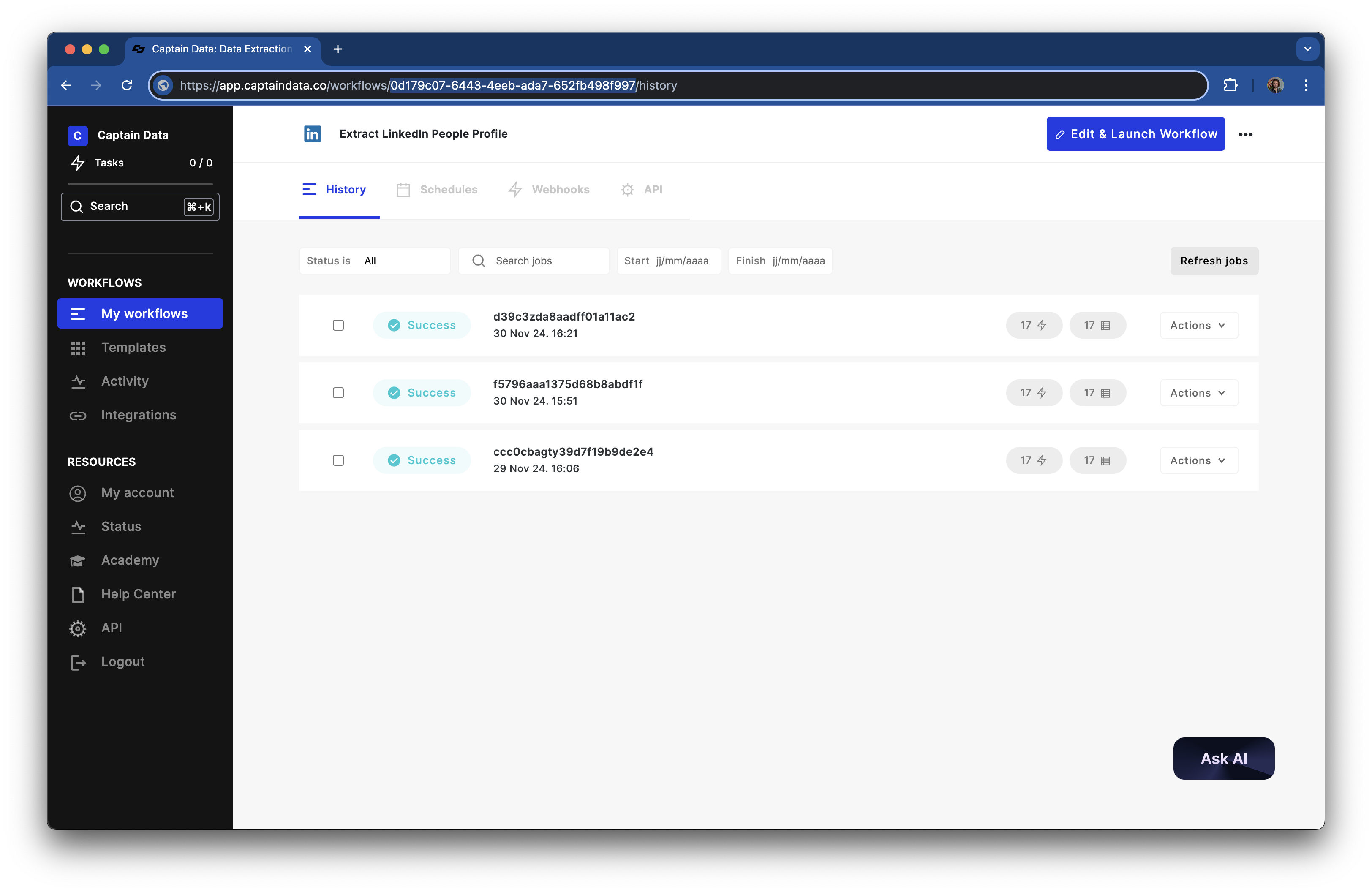
Task: Check the job ccc0cbagty39d7f19b9de2e4 box
Action: click(x=338, y=460)
